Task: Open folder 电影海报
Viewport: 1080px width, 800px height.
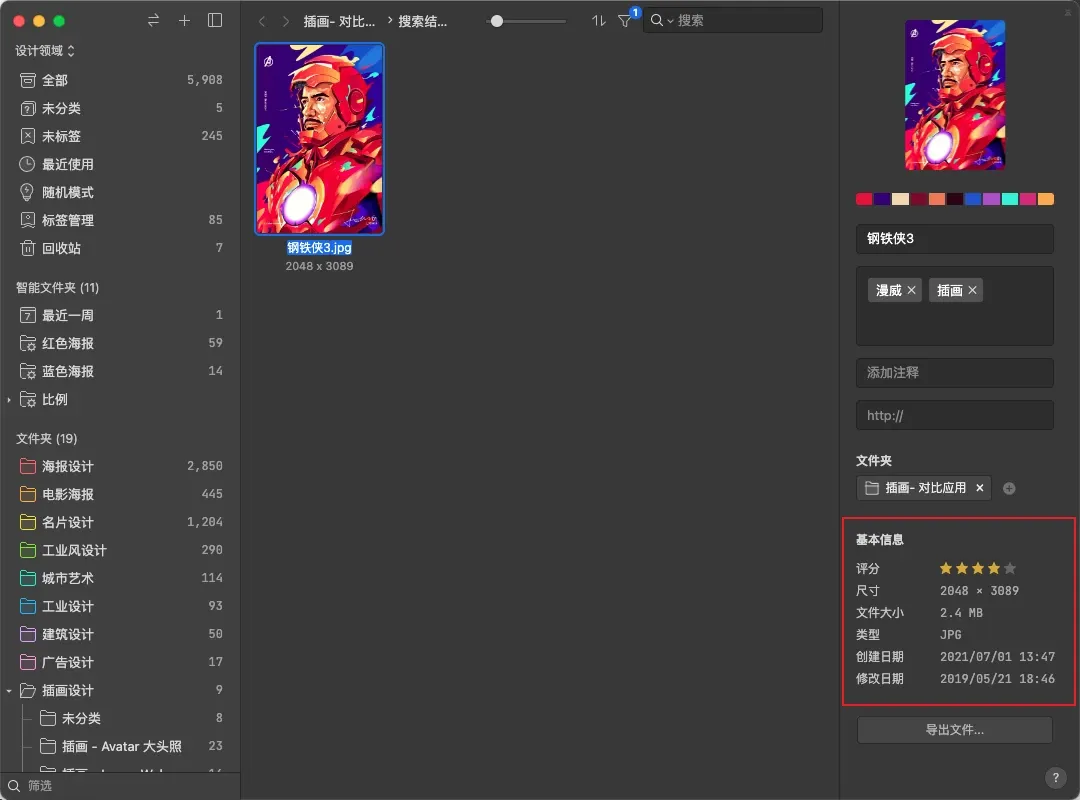Action: pyautogui.click(x=120, y=494)
